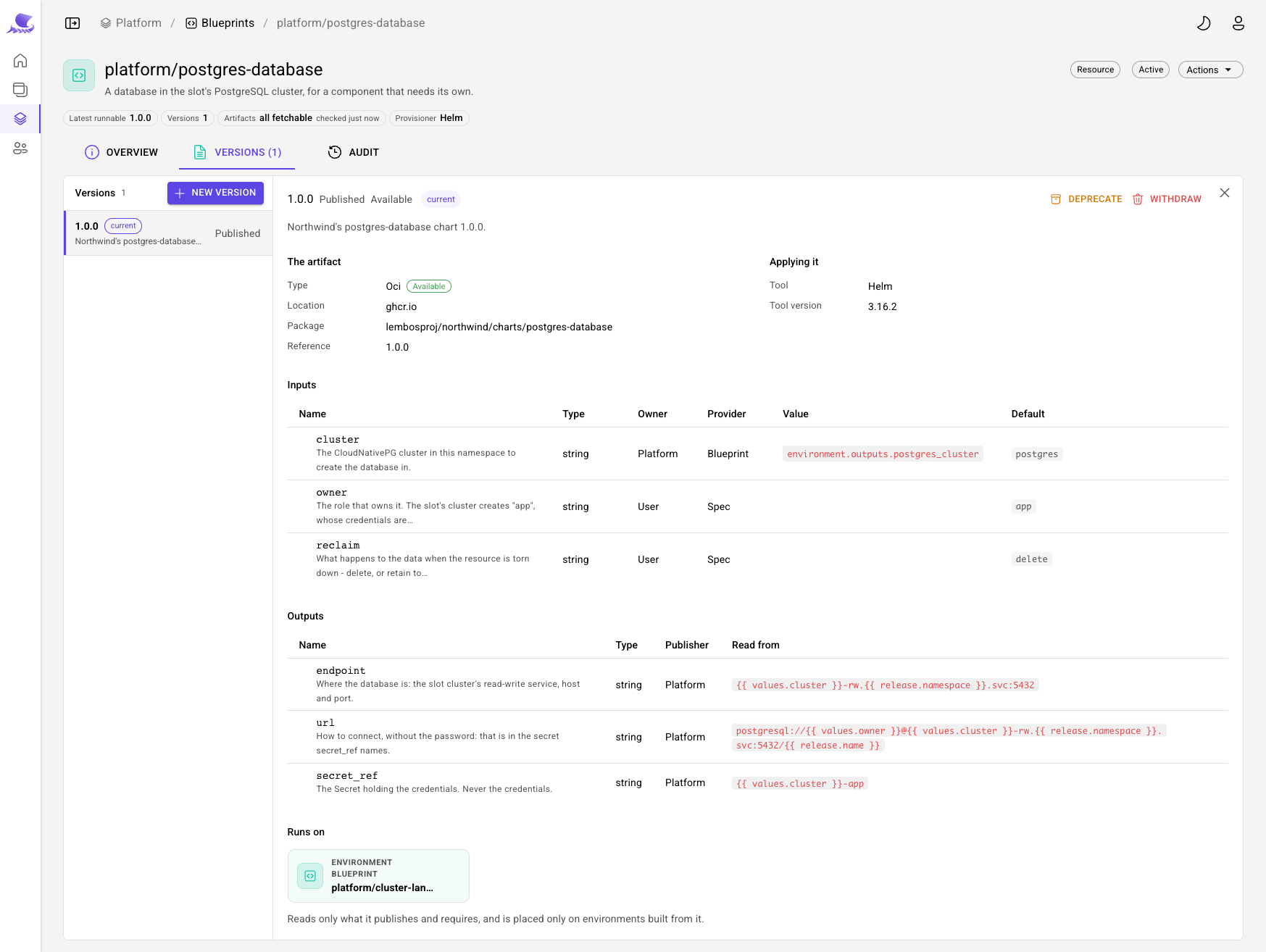
Task: Go to Blueprints breadcrumb link
Action: click(x=228, y=23)
